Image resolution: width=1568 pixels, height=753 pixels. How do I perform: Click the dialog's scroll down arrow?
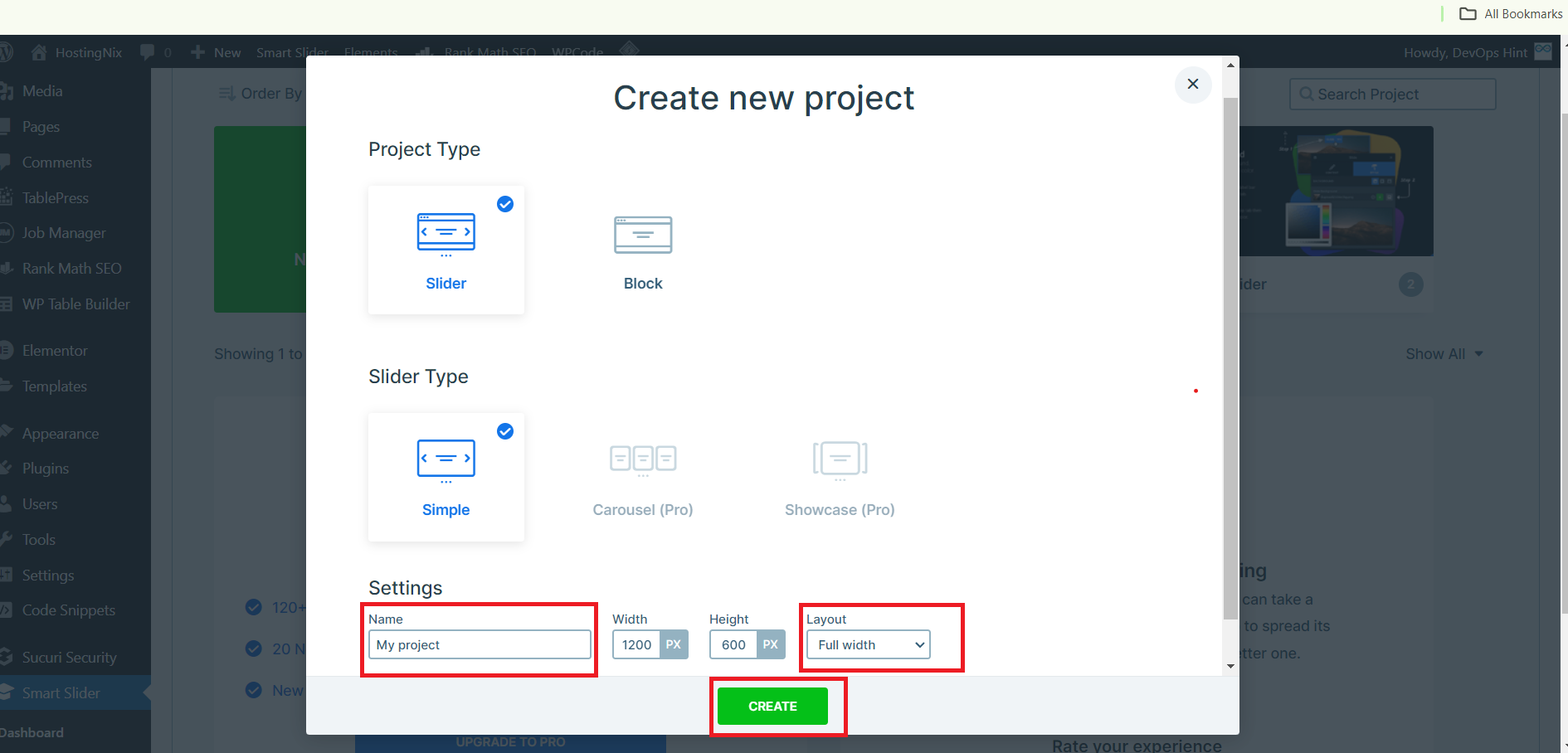tap(1230, 666)
